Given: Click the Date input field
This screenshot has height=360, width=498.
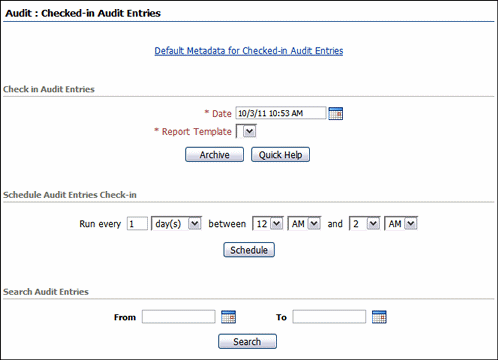Looking at the screenshot, I should click(x=281, y=113).
